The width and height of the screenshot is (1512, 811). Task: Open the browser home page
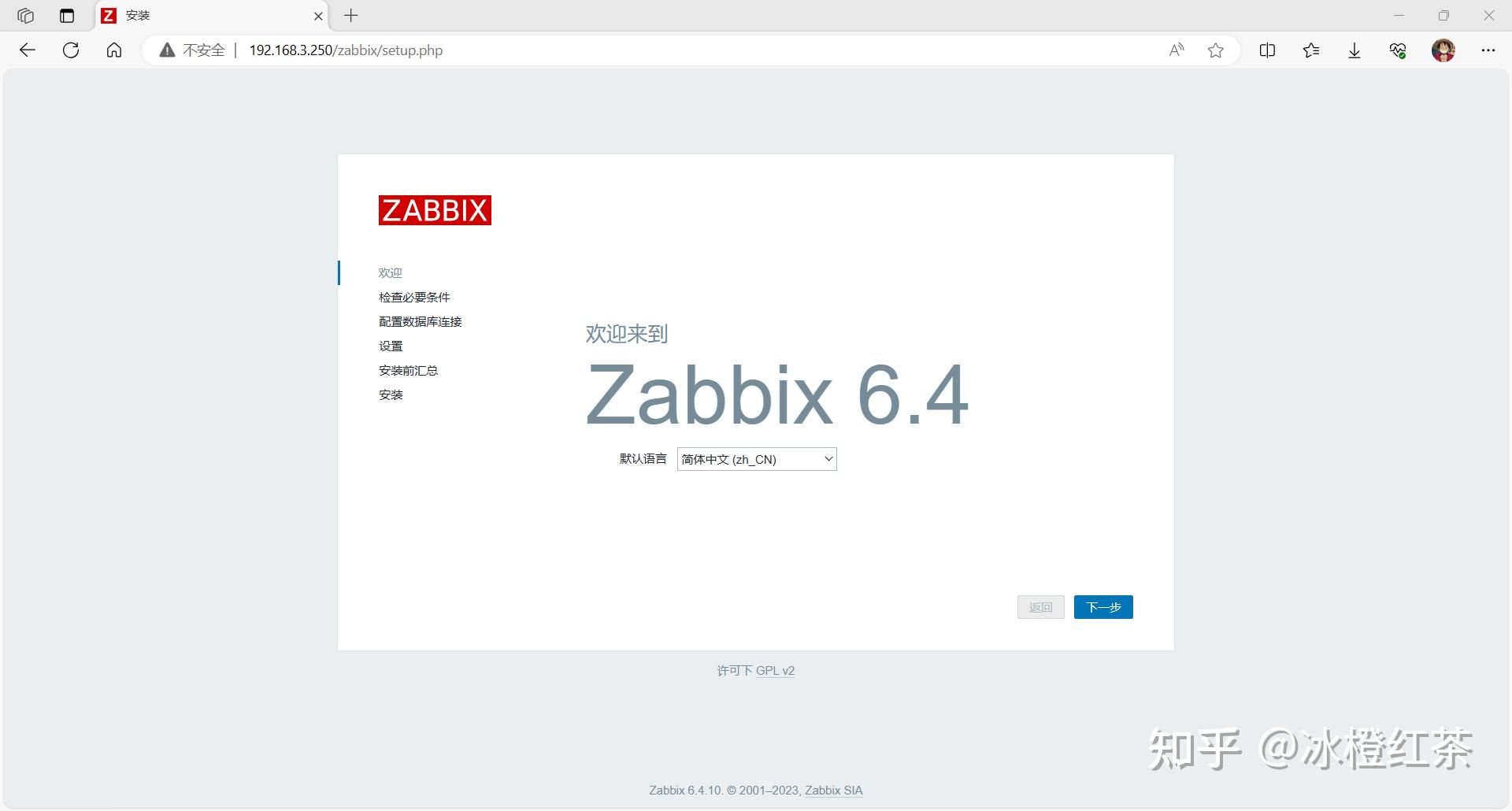point(114,50)
